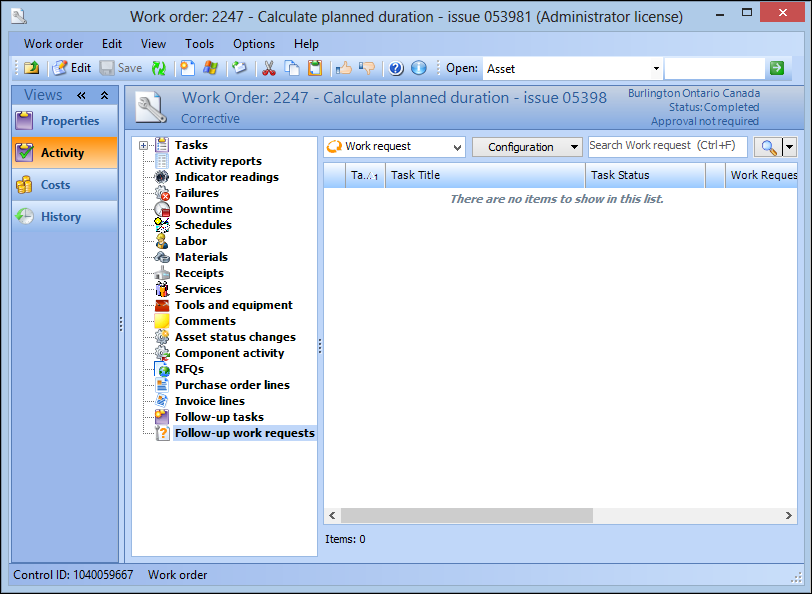
Task: Select Tasks in the tree
Action: click(x=191, y=145)
